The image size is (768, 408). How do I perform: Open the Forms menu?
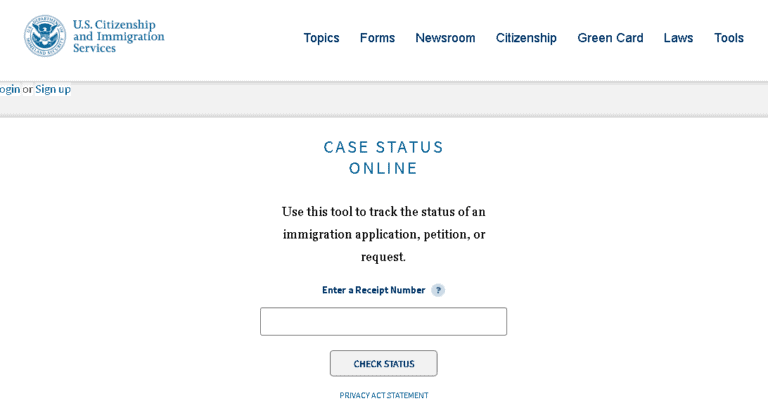pyautogui.click(x=377, y=38)
